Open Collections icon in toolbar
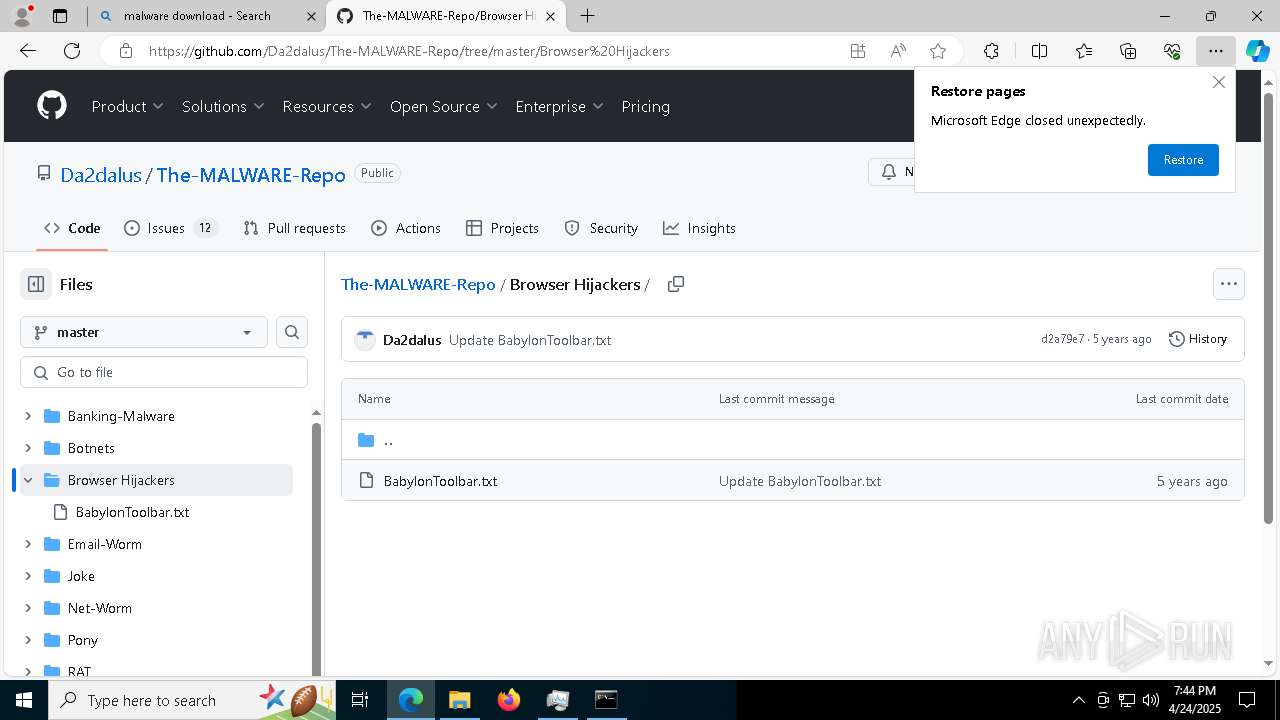Viewport: 1280px width, 720px height. click(1128, 51)
